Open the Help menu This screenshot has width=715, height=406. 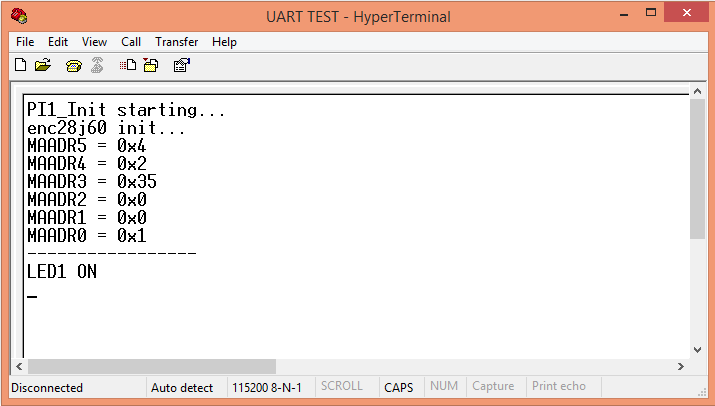[x=225, y=42]
